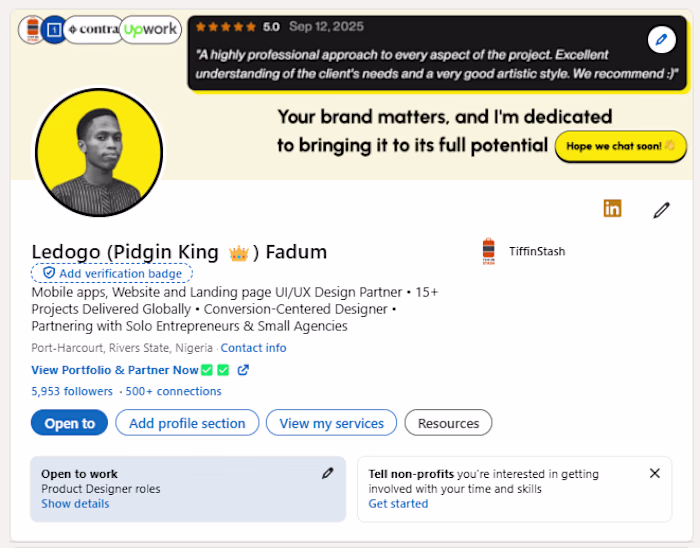
Task: View the 5,953 followers list
Action: pyautogui.click(x=72, y=391)
